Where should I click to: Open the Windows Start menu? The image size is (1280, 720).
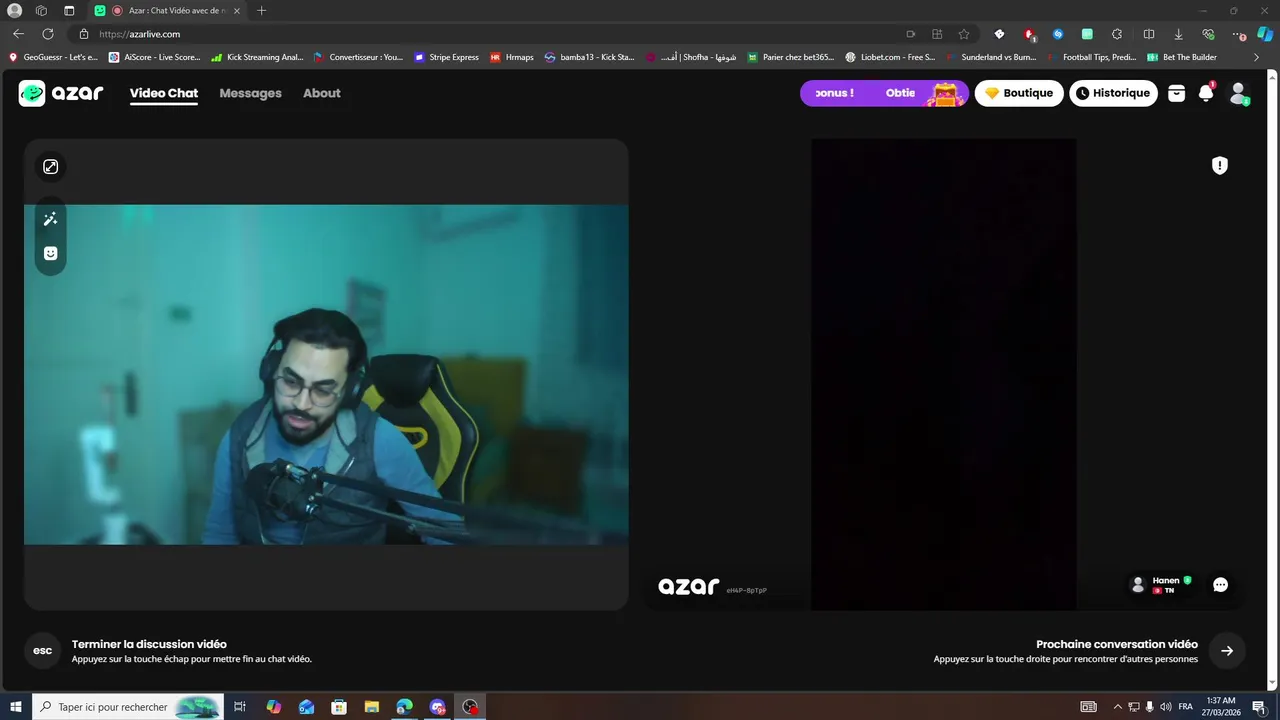tap(16, 707)
